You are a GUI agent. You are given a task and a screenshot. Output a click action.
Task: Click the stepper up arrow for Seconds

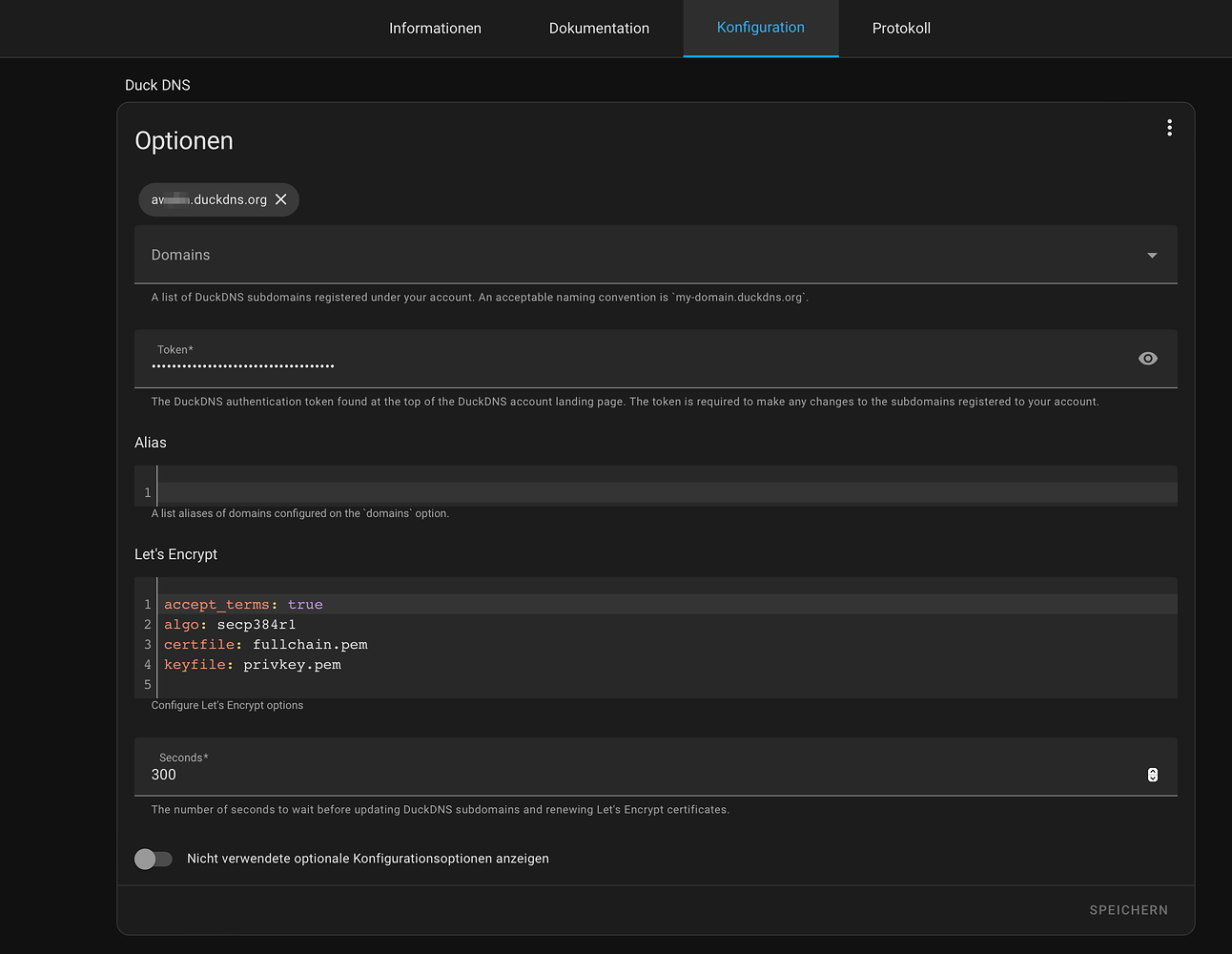(x=1152, y=770)
